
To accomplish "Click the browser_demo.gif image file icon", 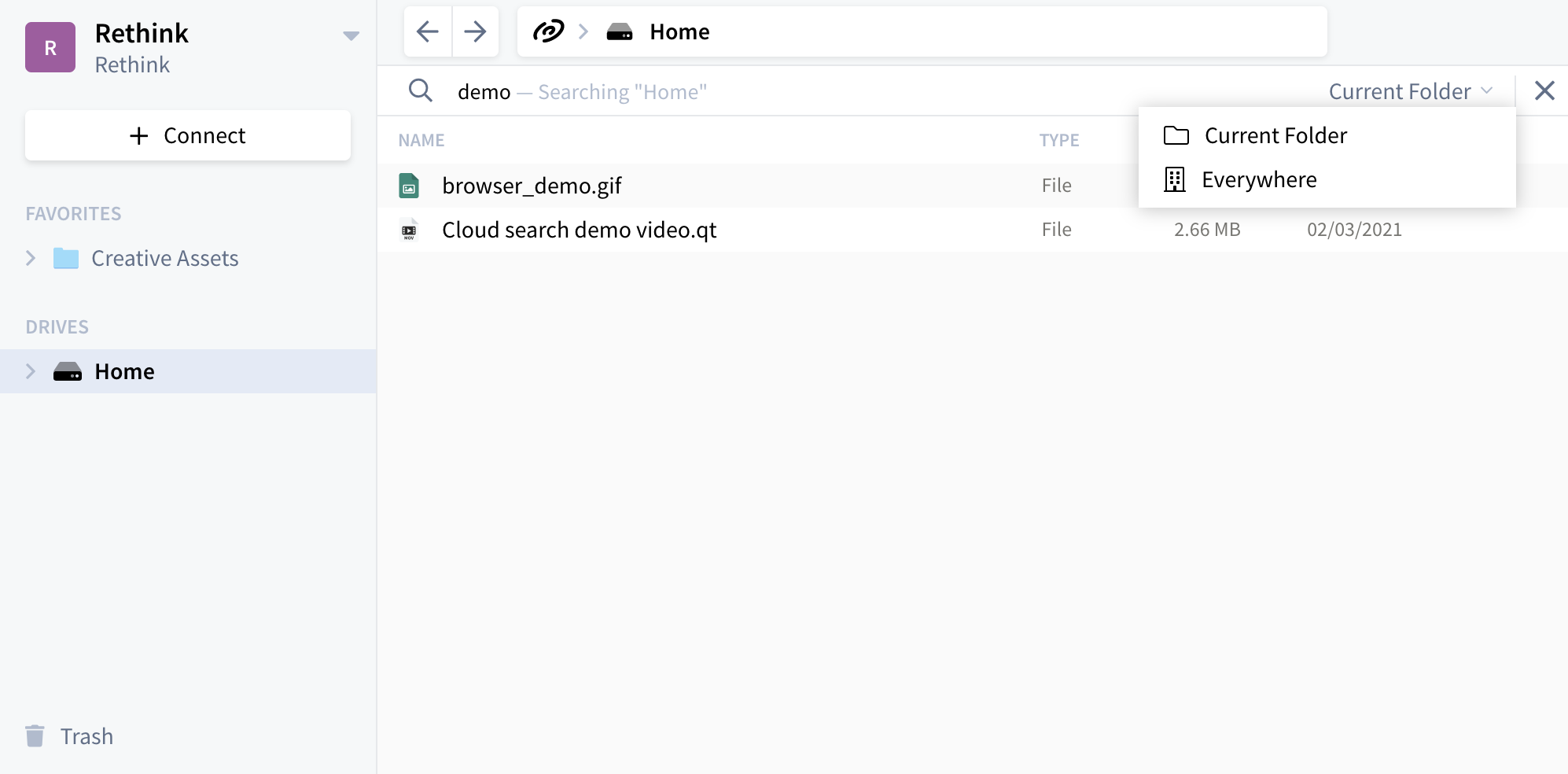I will point(409,186).
